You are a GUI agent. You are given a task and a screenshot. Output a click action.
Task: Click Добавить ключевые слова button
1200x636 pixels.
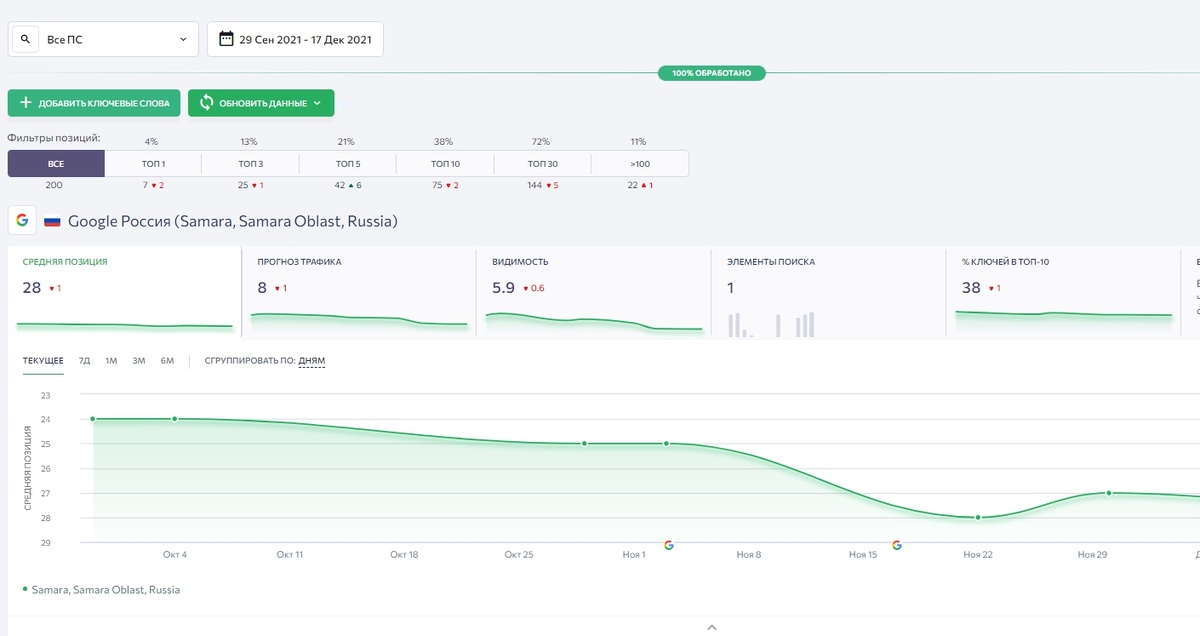[95, 103]
